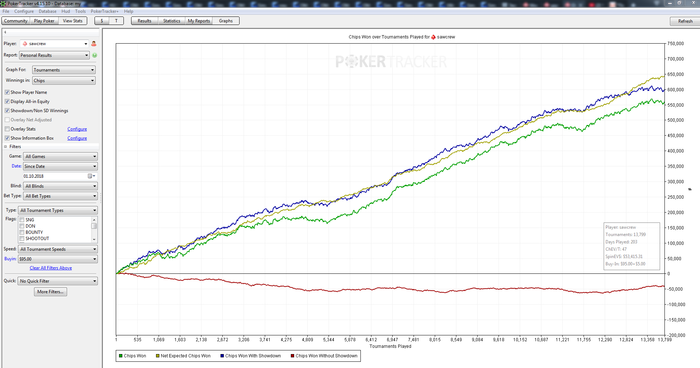Click Configure link beside Overlay Stats
Image resolution: width=700 pixels, height=368 pixels.
77,129
